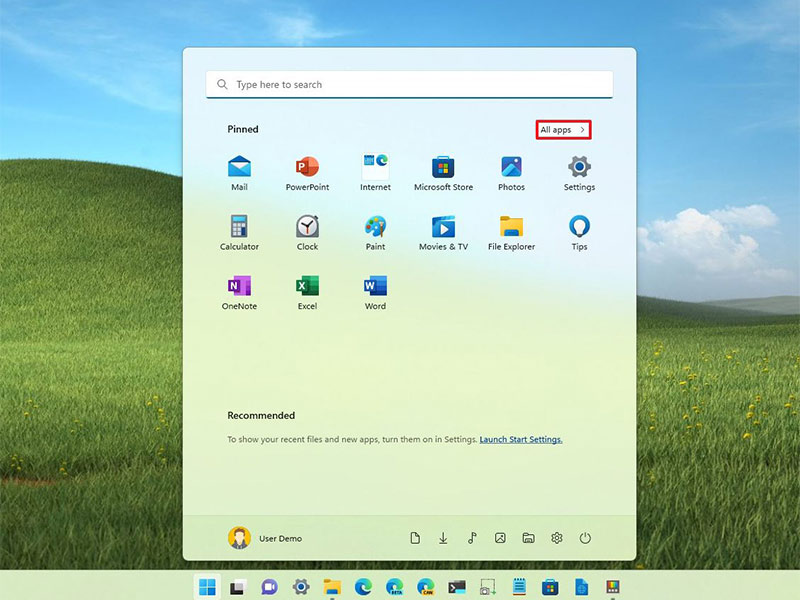Open the Mail app
Image resolution: width=800 pixels, height=600 pixels.
[239, 173]
